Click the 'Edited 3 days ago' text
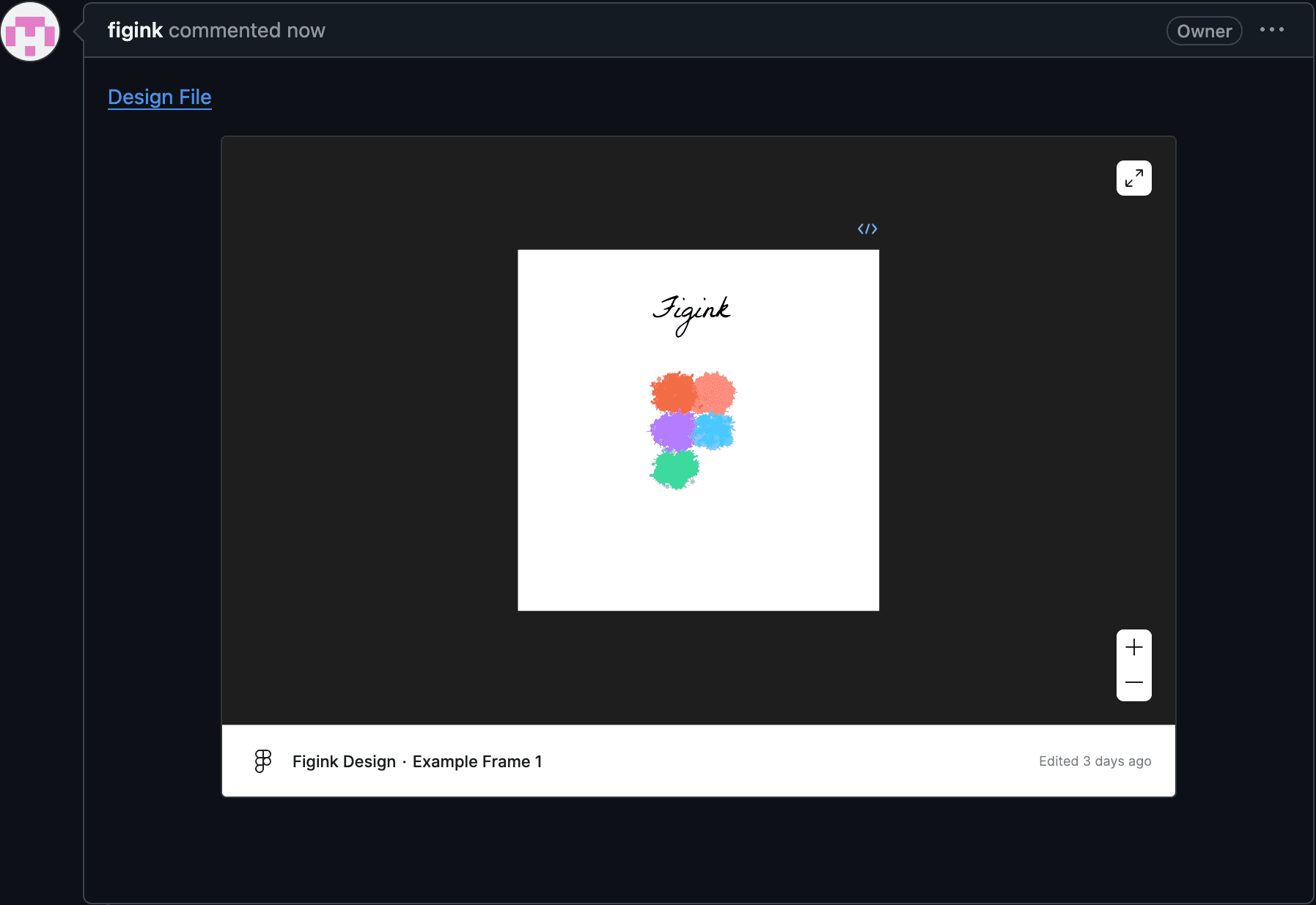This screenshot has width=1316, height=905. (1095, 761)
